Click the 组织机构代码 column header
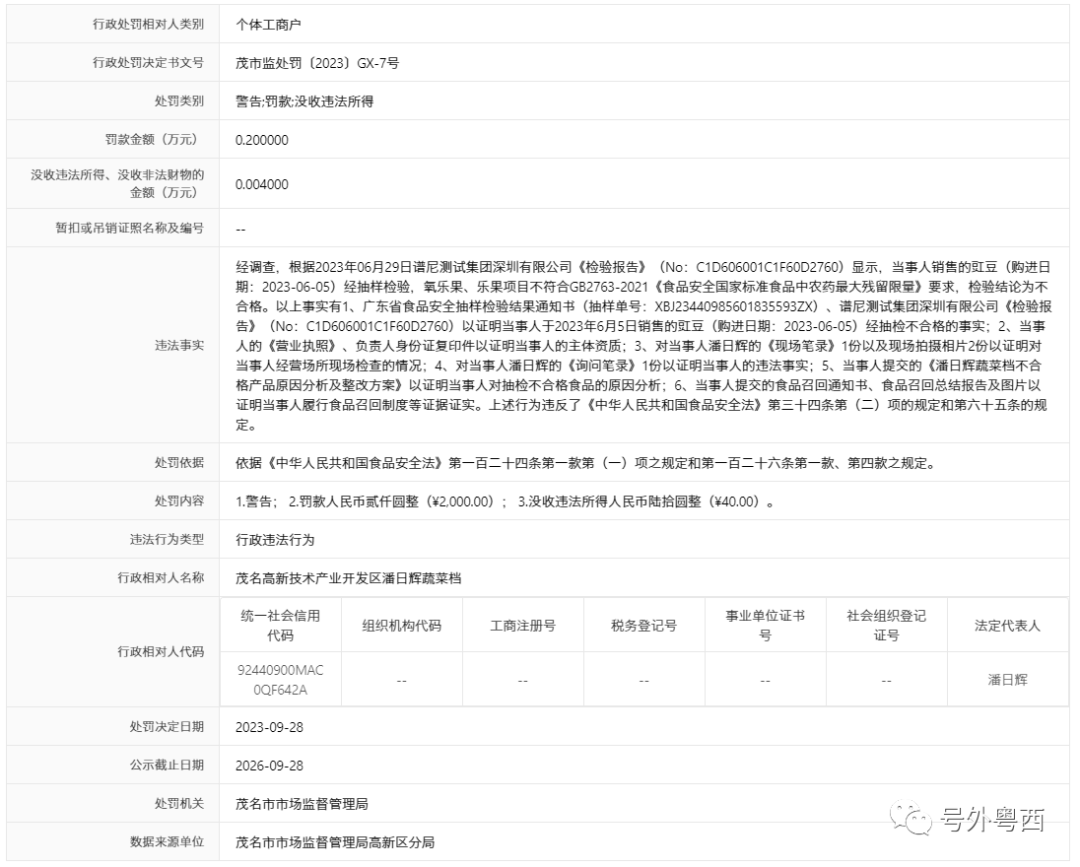 point(402,625)
